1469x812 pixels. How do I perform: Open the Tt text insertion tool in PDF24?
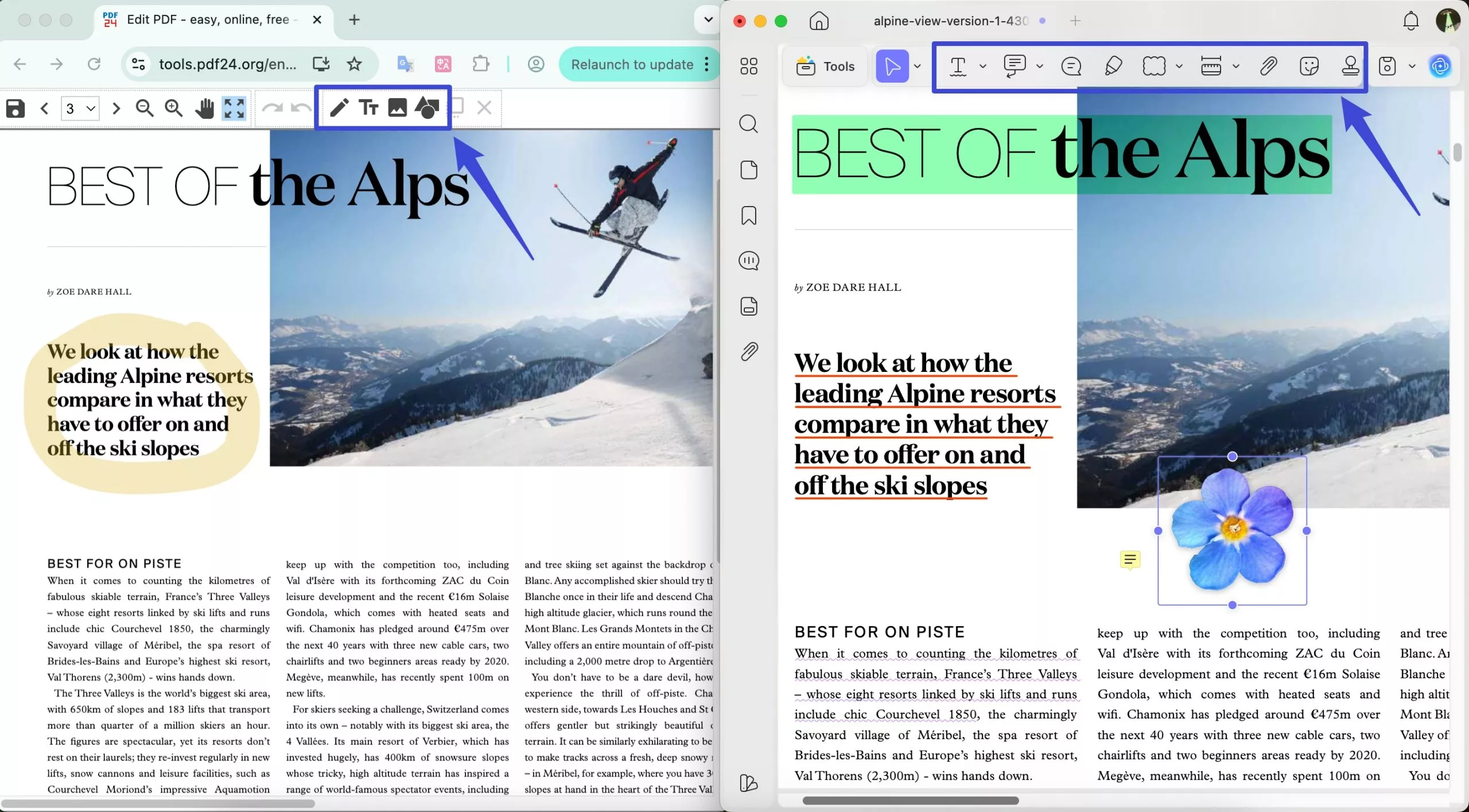tap(369, 107)
